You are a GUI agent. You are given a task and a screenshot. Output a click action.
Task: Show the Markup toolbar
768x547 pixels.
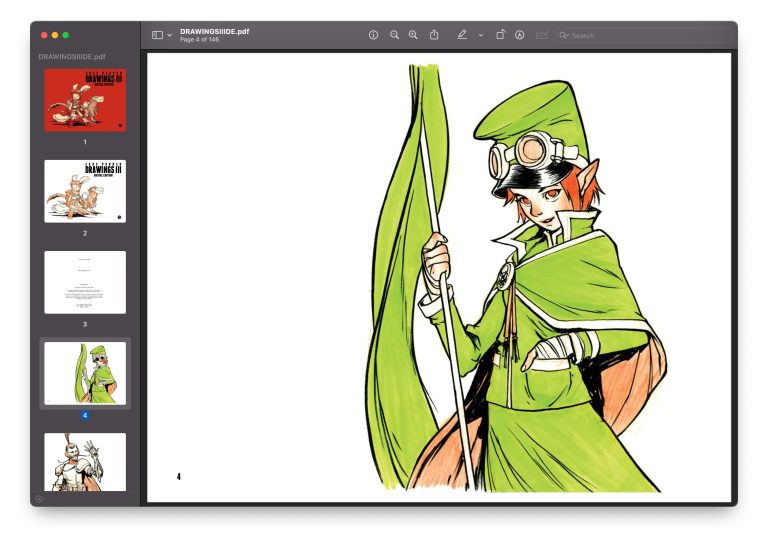pos(520,35)
